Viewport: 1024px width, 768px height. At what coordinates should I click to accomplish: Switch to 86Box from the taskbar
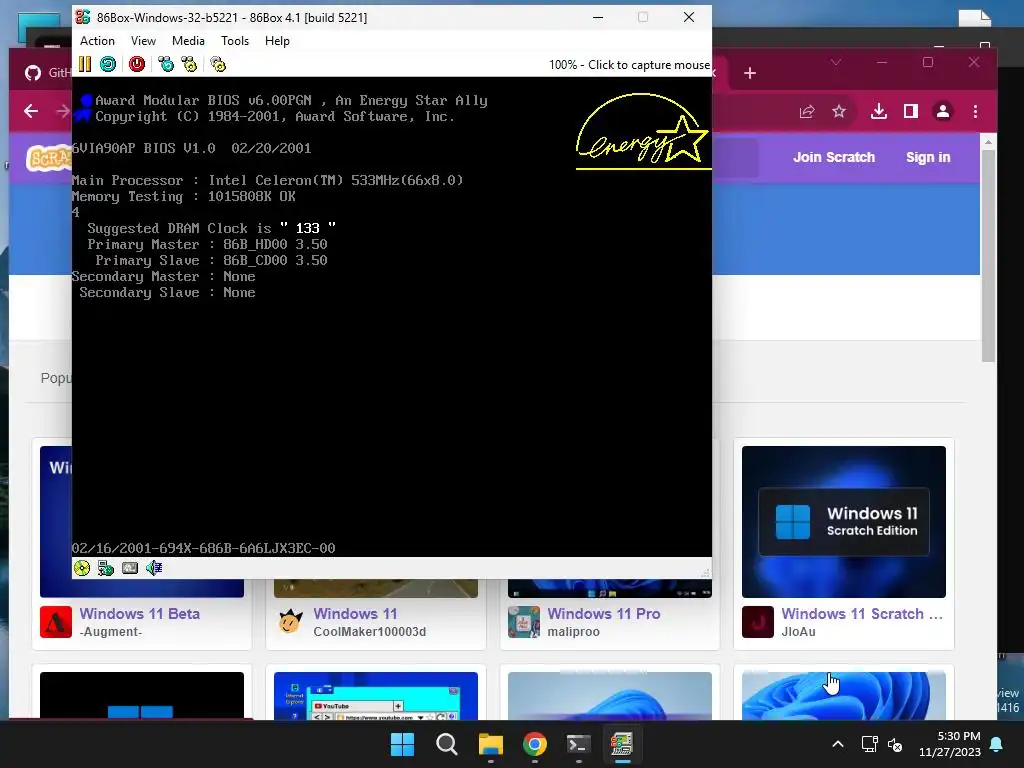622,744
